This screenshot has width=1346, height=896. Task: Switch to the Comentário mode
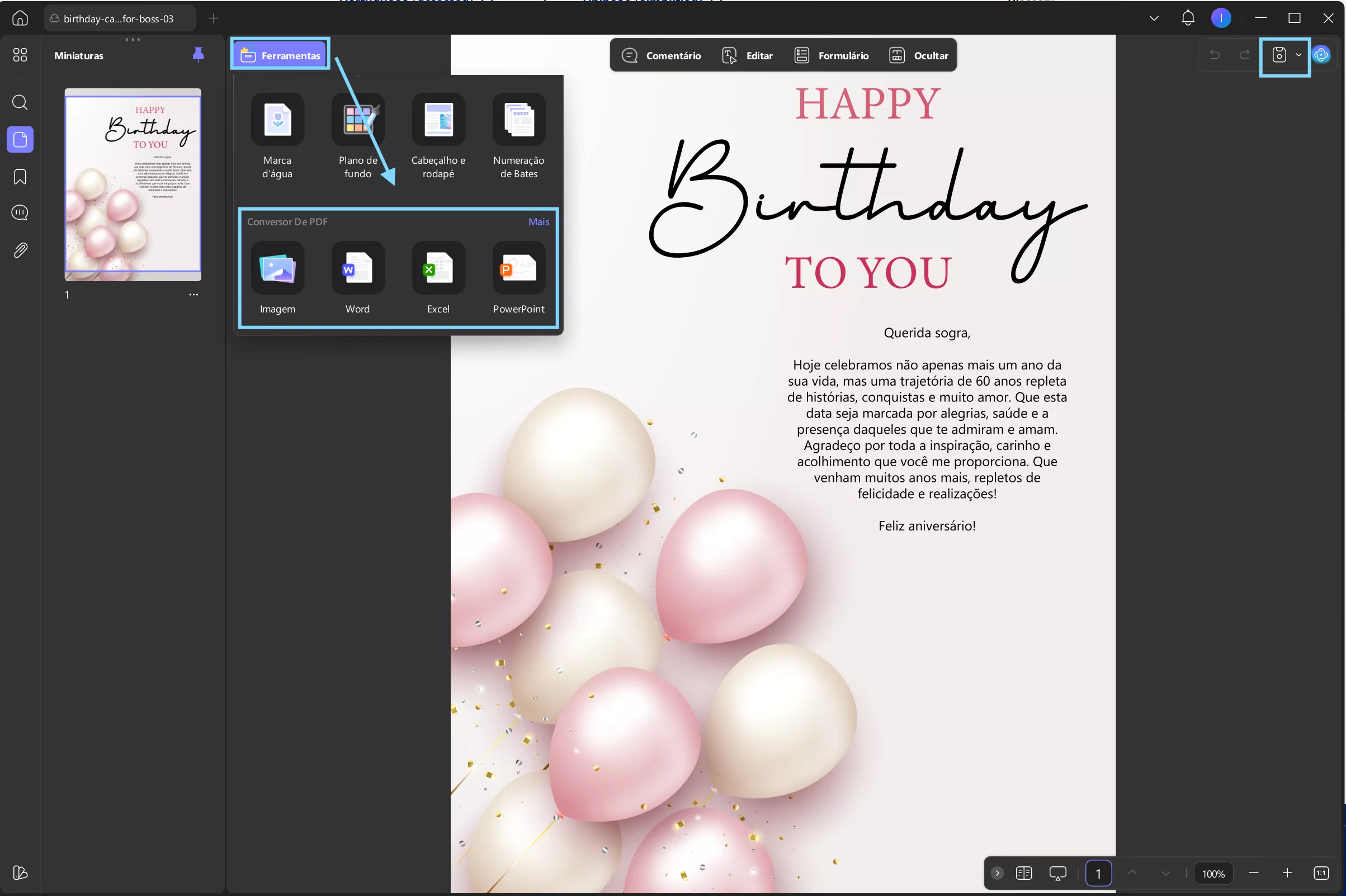pyautogui.click(x=662, y=55)
